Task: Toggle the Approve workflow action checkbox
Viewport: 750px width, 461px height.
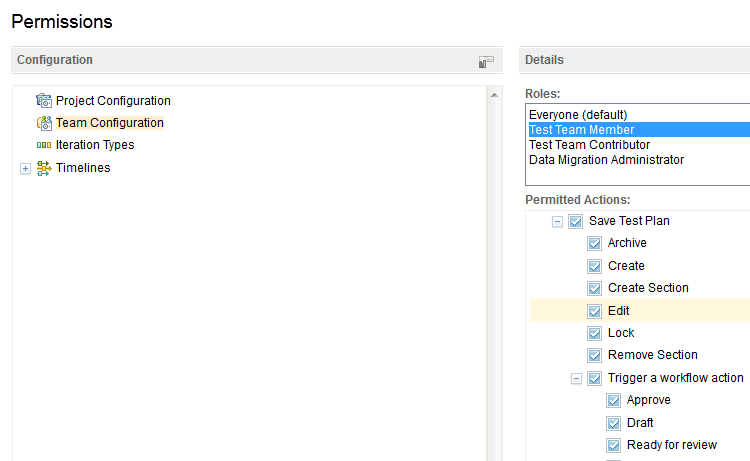Action: pos(614,401)
